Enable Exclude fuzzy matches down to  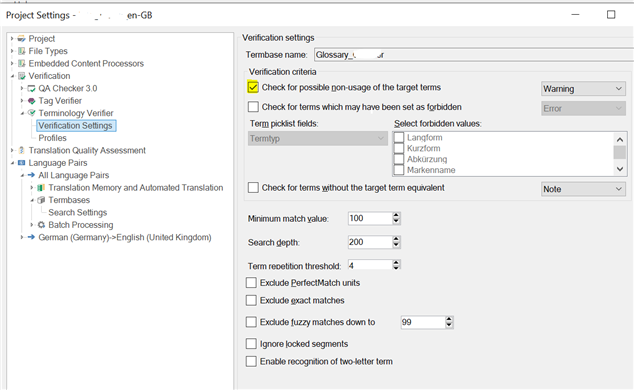(x=251, y=322)
